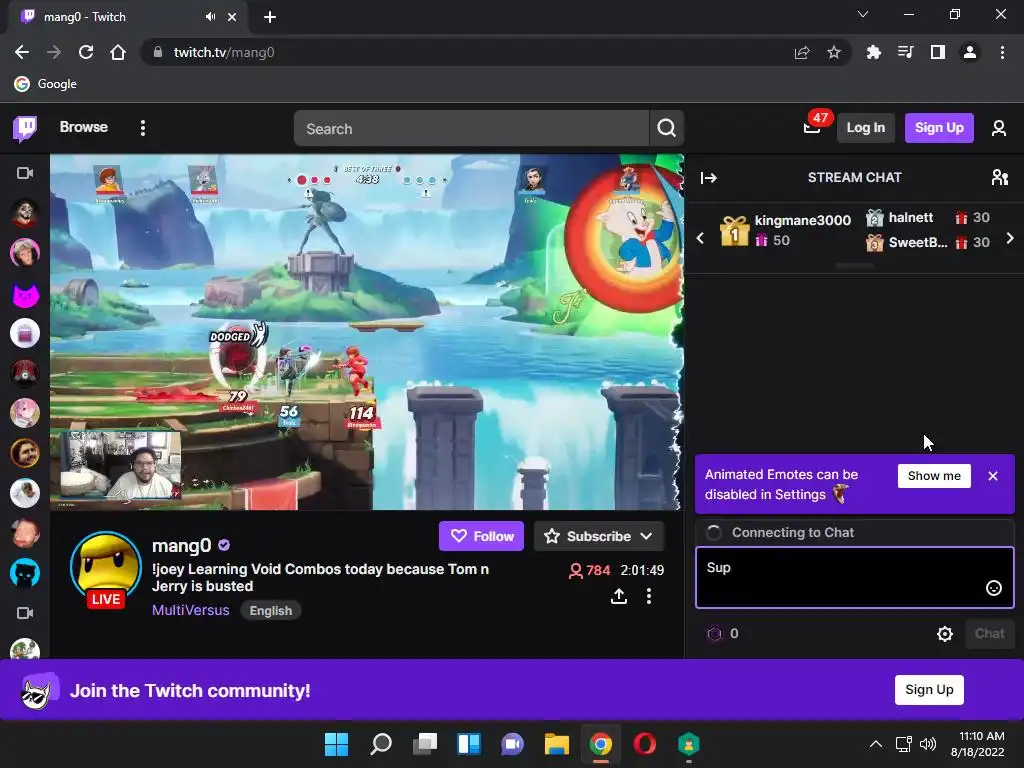Open stream more options three-dot menu

tap(648, 596)
